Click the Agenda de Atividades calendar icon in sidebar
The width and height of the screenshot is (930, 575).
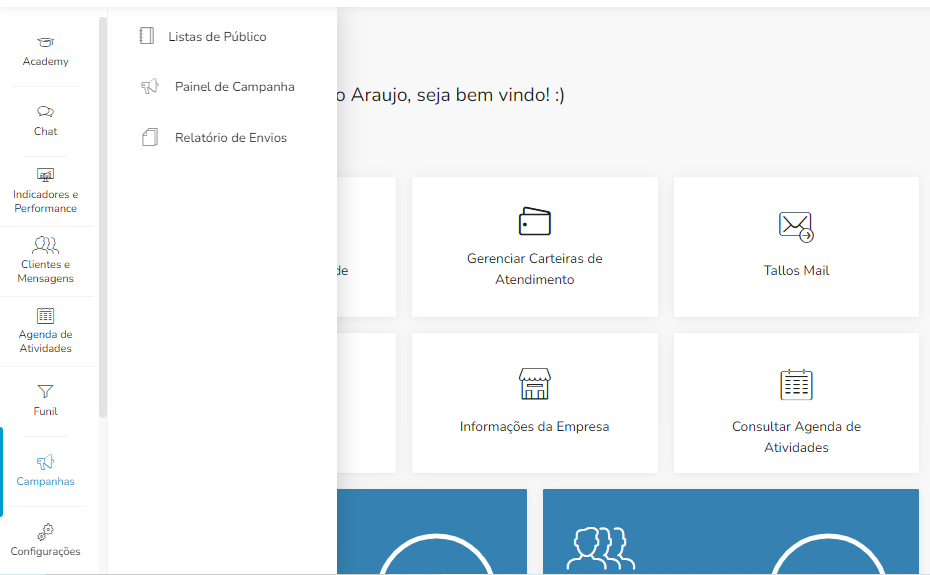pos(46,315)
